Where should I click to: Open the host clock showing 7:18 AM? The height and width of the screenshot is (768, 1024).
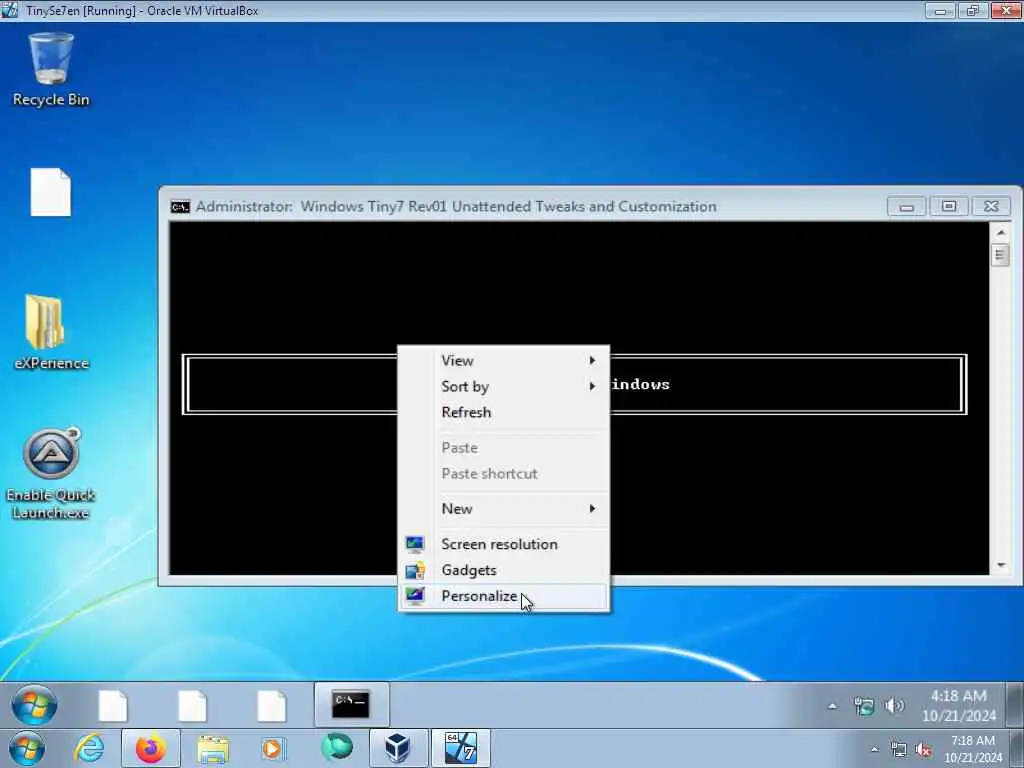tap(973, 749)
